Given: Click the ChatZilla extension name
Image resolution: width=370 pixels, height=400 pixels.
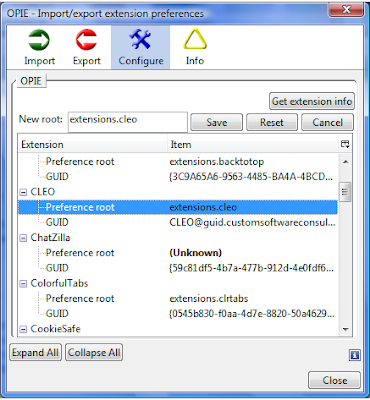Looking at the screenshot, I should tap(50, 238).
